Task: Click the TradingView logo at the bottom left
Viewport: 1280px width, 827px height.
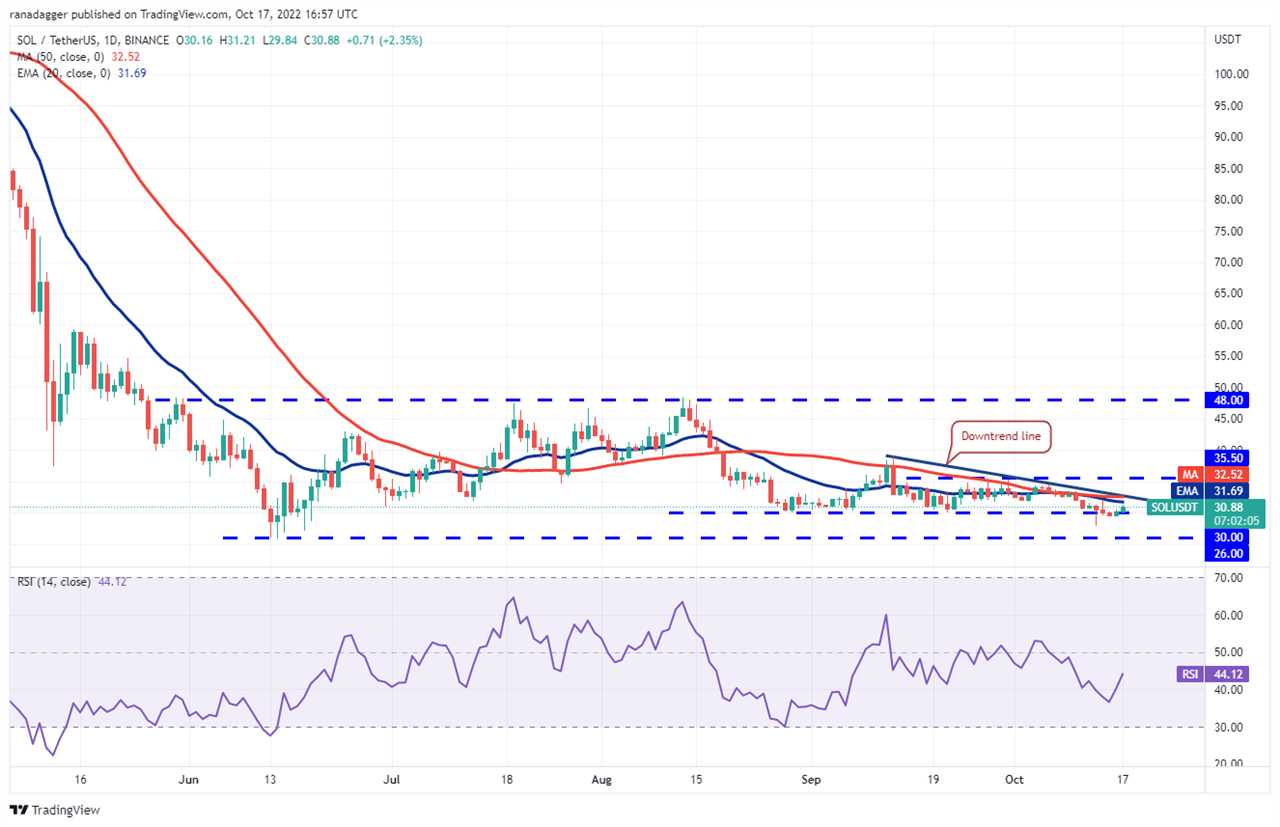Action: pyautogui.click(x=56, y=810)
